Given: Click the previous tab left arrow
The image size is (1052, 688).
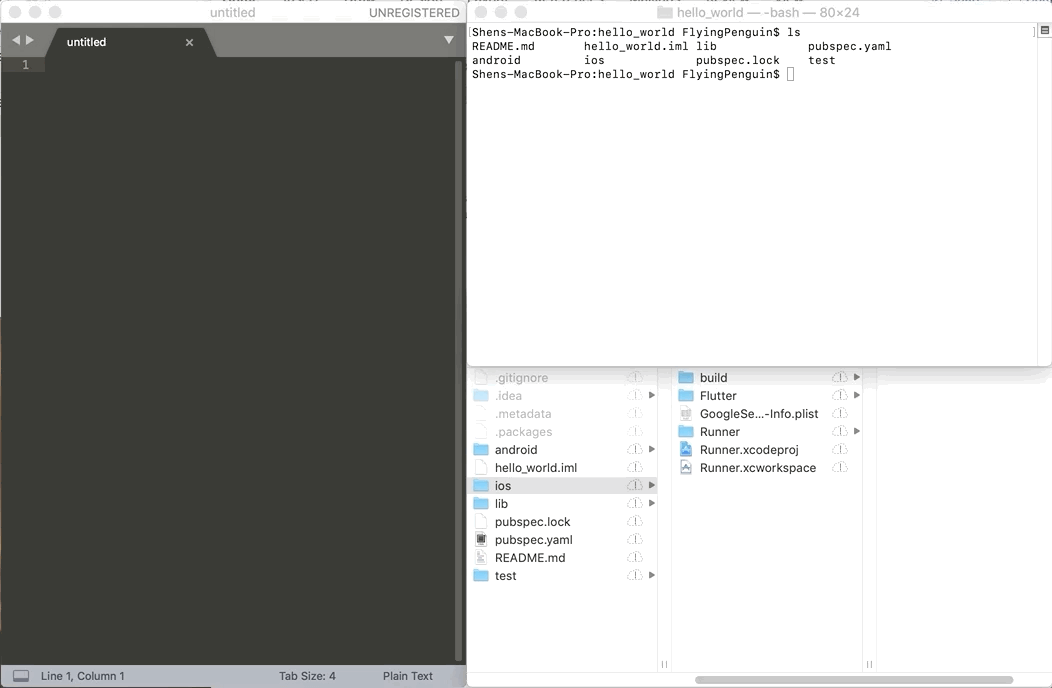Looking at the screenshot, I should [x=16, y=41].
